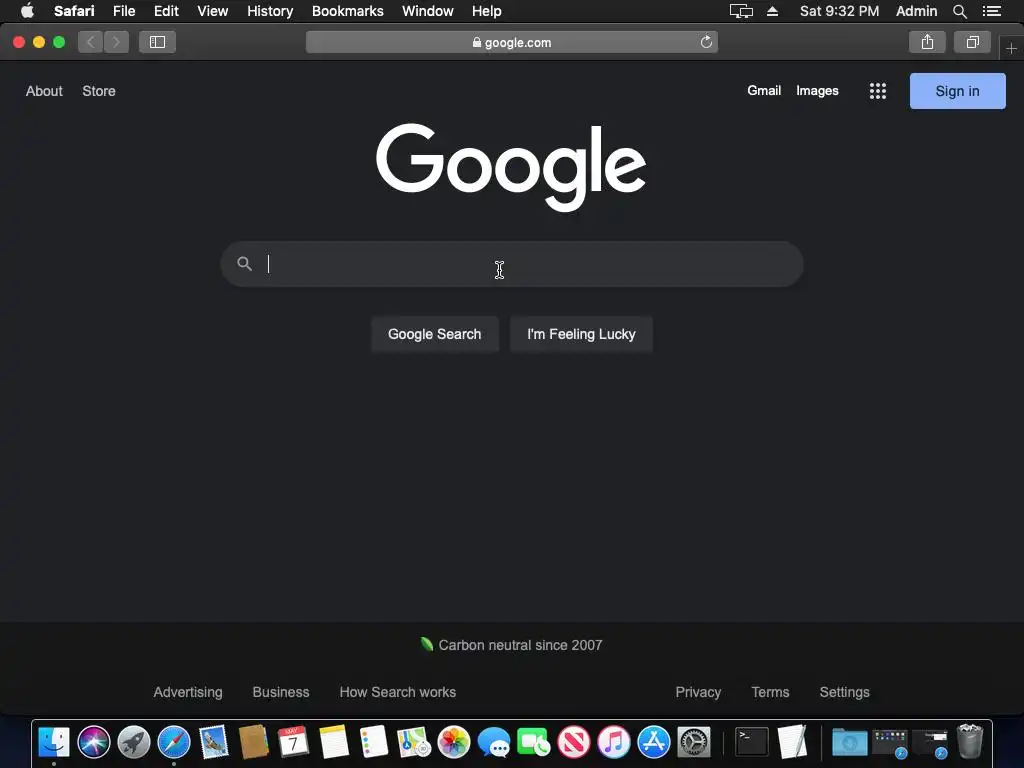Open Notification Center in menu bar

pos(991,11)
